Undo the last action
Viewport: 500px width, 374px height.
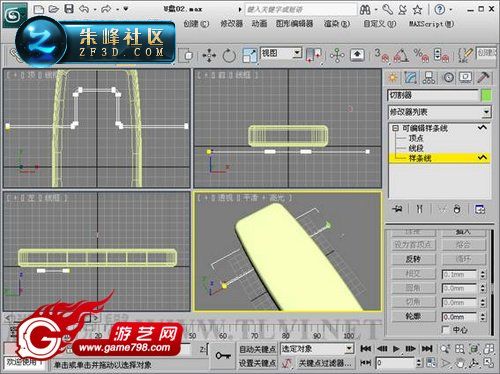point(84,9)
